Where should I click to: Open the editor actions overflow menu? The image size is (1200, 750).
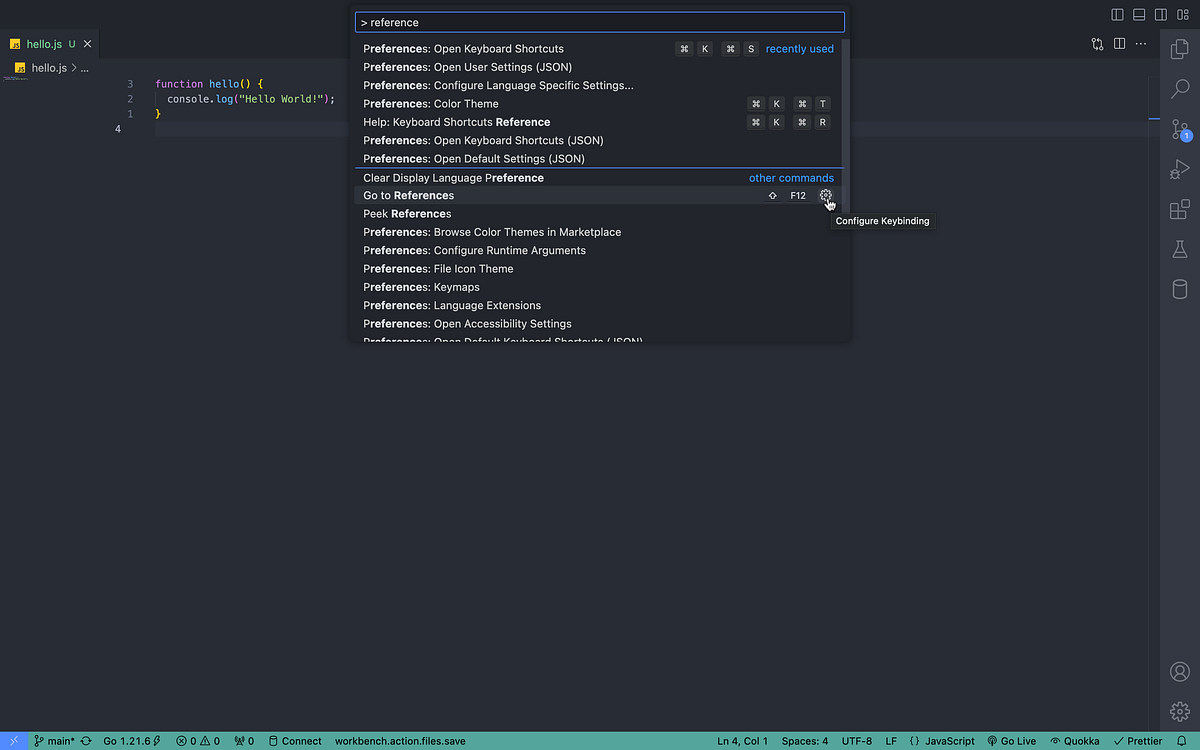(1141, 44)
